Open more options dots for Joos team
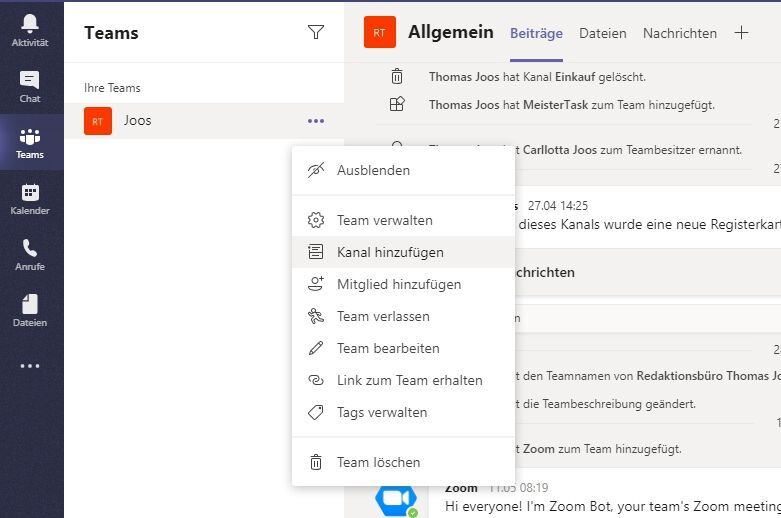The width and height of the screenshot is (781, 518). click(316, 121)
